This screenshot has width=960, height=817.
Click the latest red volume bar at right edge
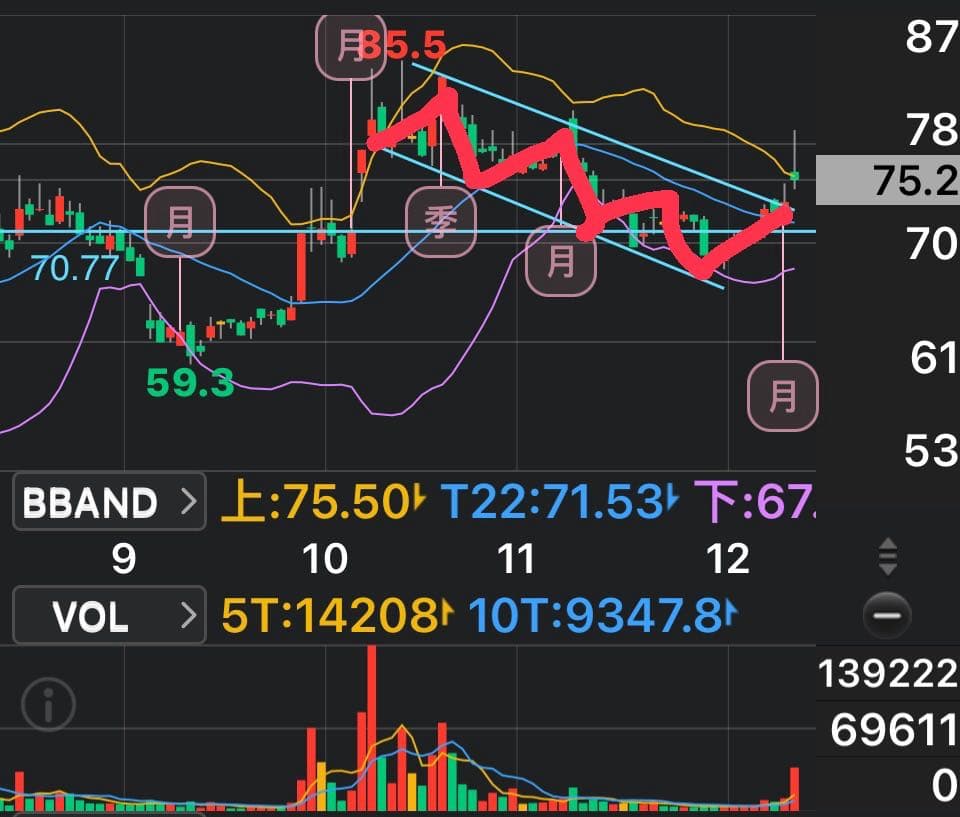click(x=795, y=789)
